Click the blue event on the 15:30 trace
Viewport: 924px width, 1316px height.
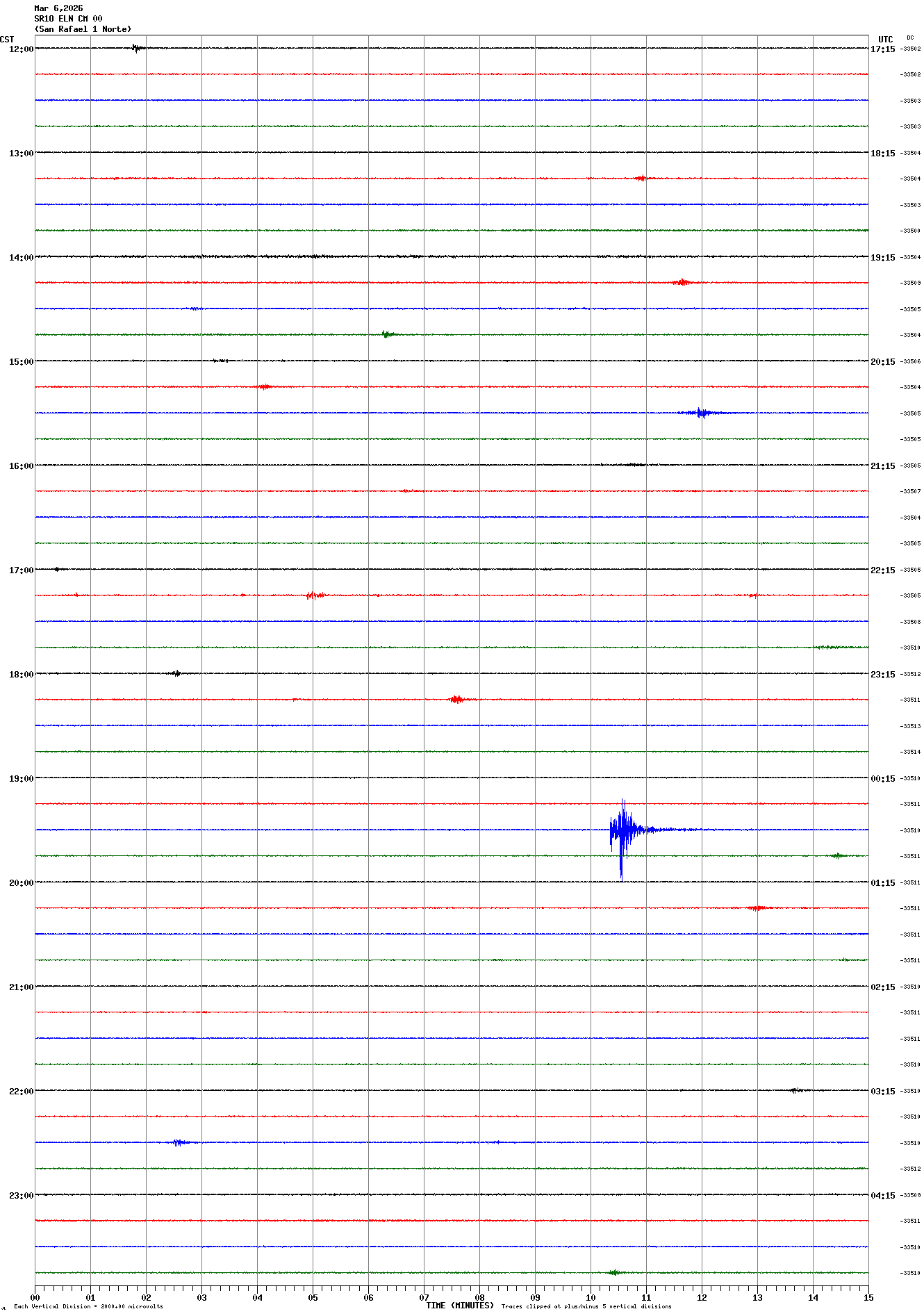[x=702, y=413]
